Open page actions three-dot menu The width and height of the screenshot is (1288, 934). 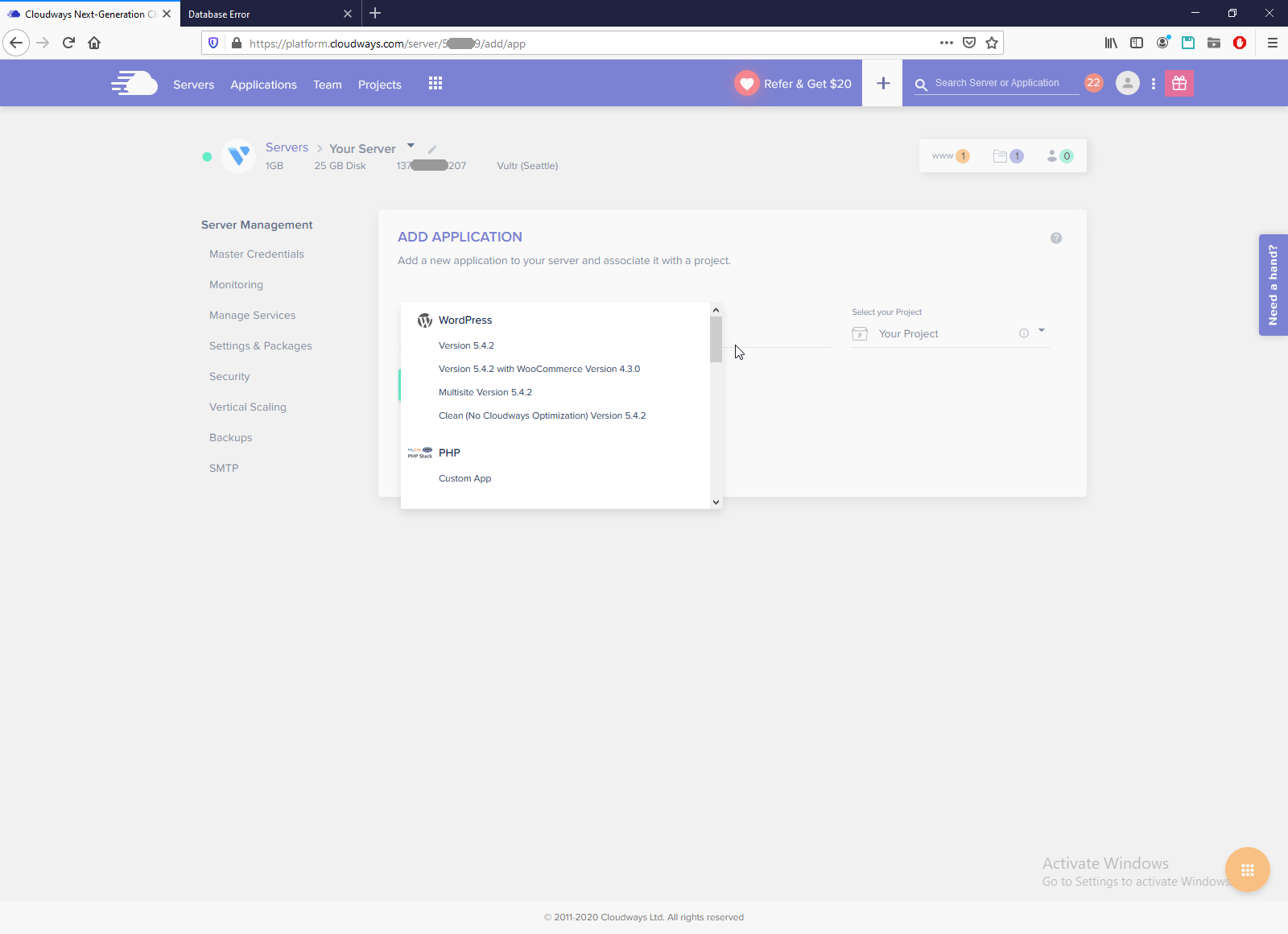[x=947, y=43]
